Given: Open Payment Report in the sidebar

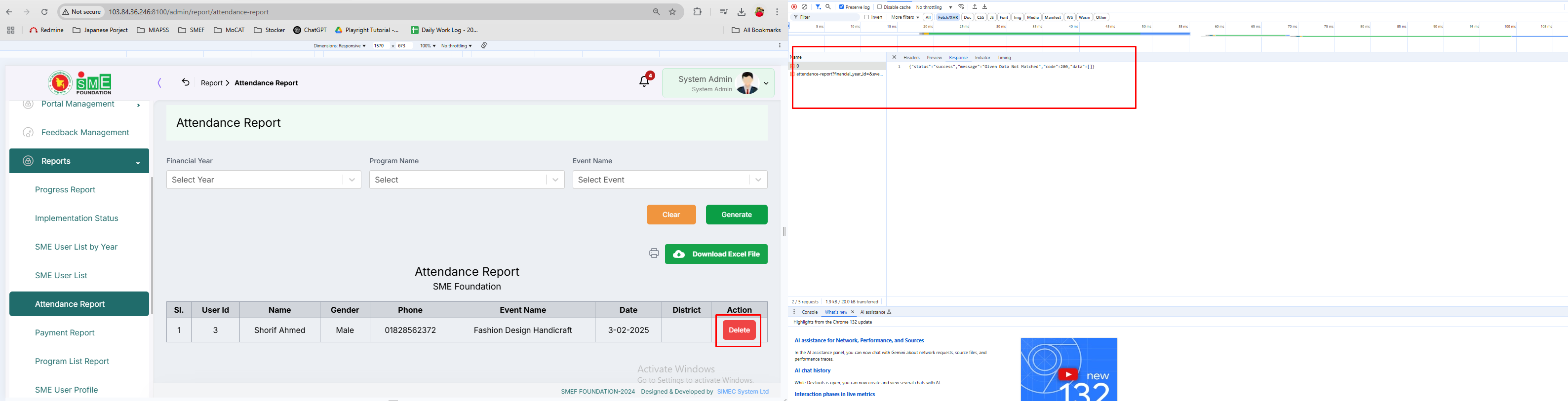Looking at the screenshot, I should [x=65, y=333].
